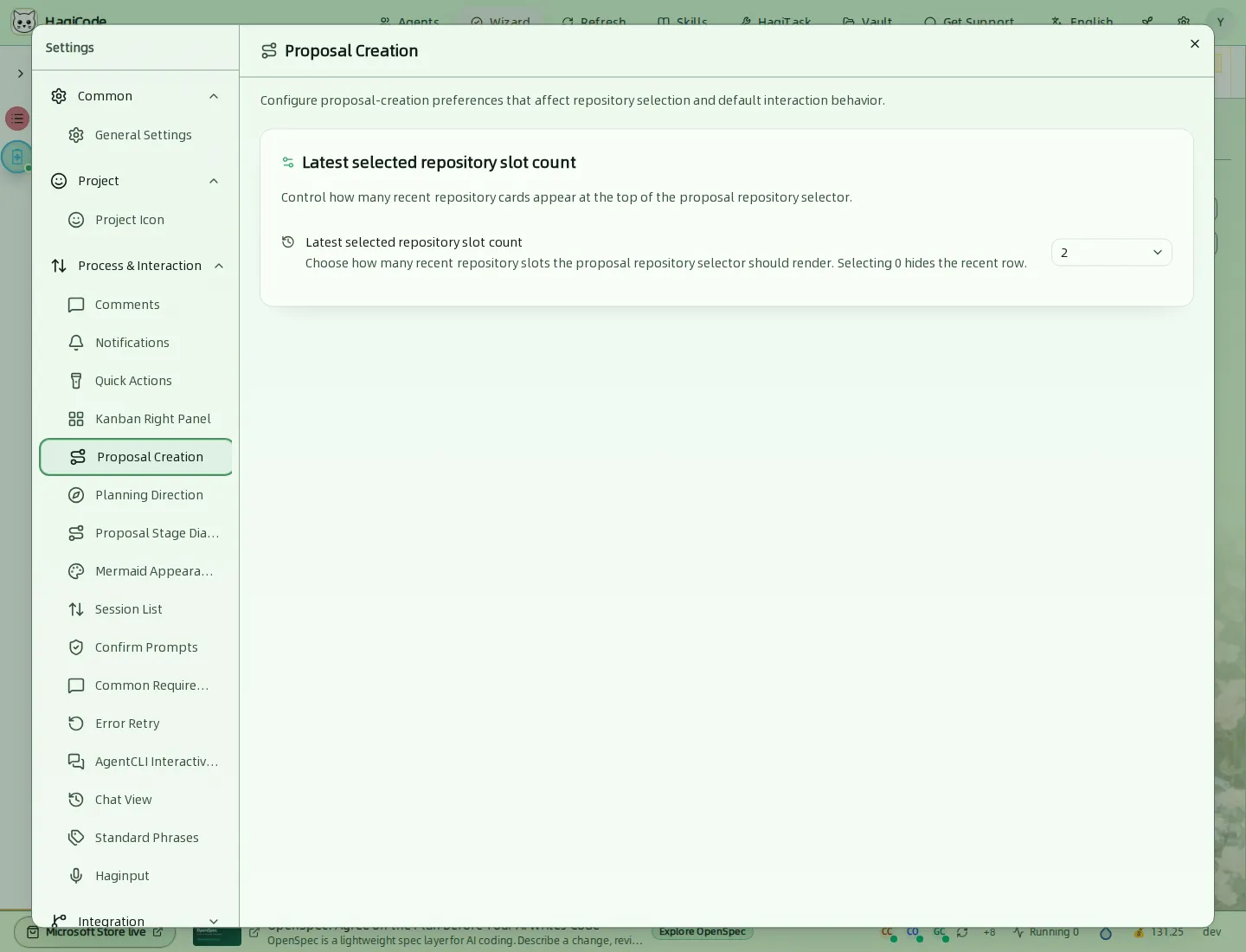This screenshot has width=1246, height=952.
Task: Click the dev label in the status bar
Action: click(x=1211, y=932)
